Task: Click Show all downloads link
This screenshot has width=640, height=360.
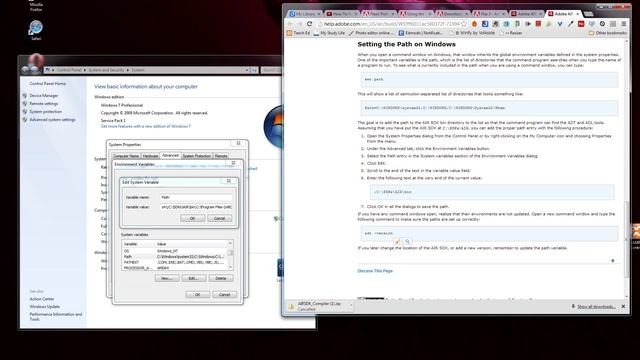Action: pyautogui.click(x=596, y=307)
